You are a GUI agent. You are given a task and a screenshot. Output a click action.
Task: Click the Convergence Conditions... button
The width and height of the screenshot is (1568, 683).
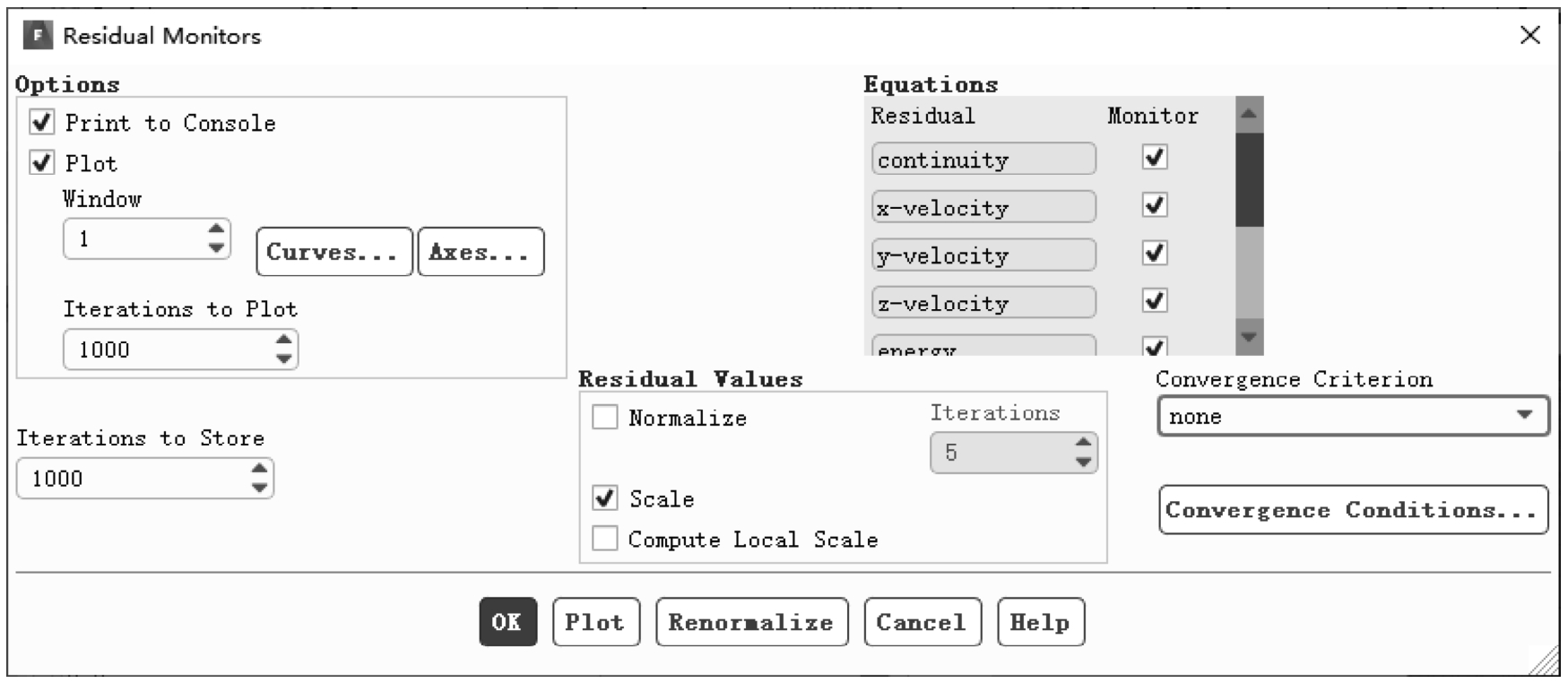(x=1353, y=510)
